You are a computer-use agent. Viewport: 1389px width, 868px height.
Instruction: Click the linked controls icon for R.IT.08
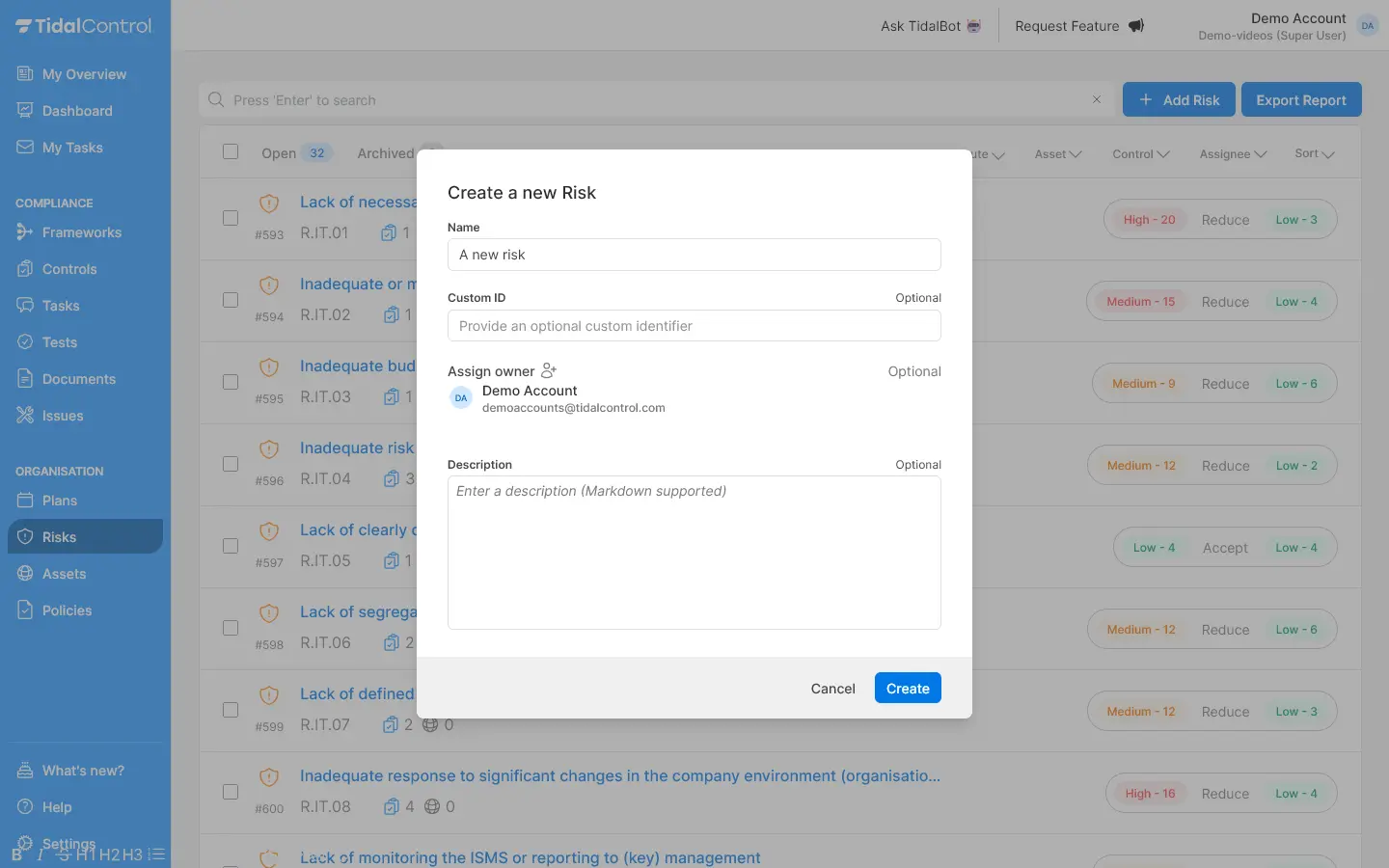(392, 806)
